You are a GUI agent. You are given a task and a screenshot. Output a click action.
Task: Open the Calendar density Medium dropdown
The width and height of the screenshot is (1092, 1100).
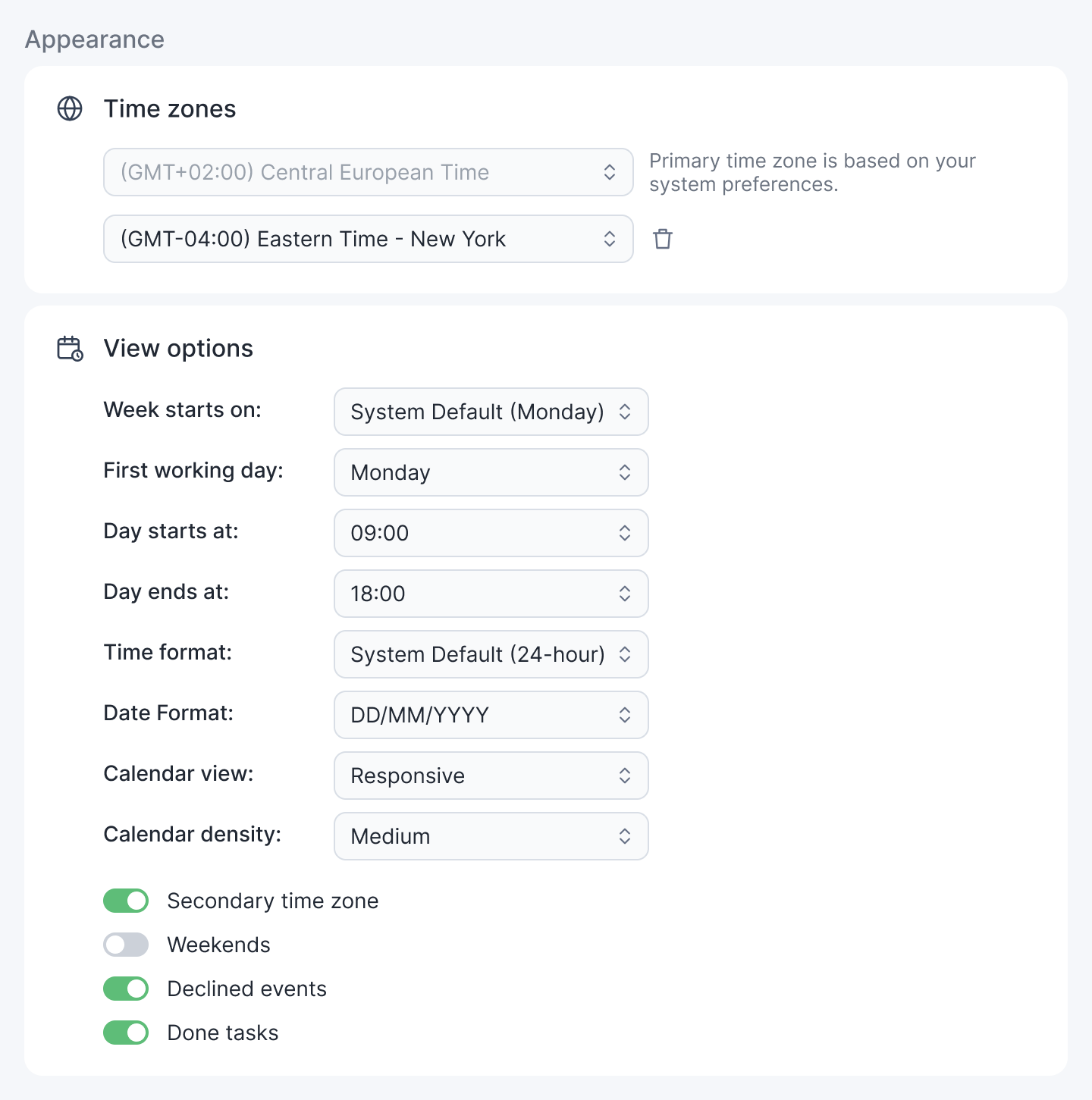click(491, 836)
